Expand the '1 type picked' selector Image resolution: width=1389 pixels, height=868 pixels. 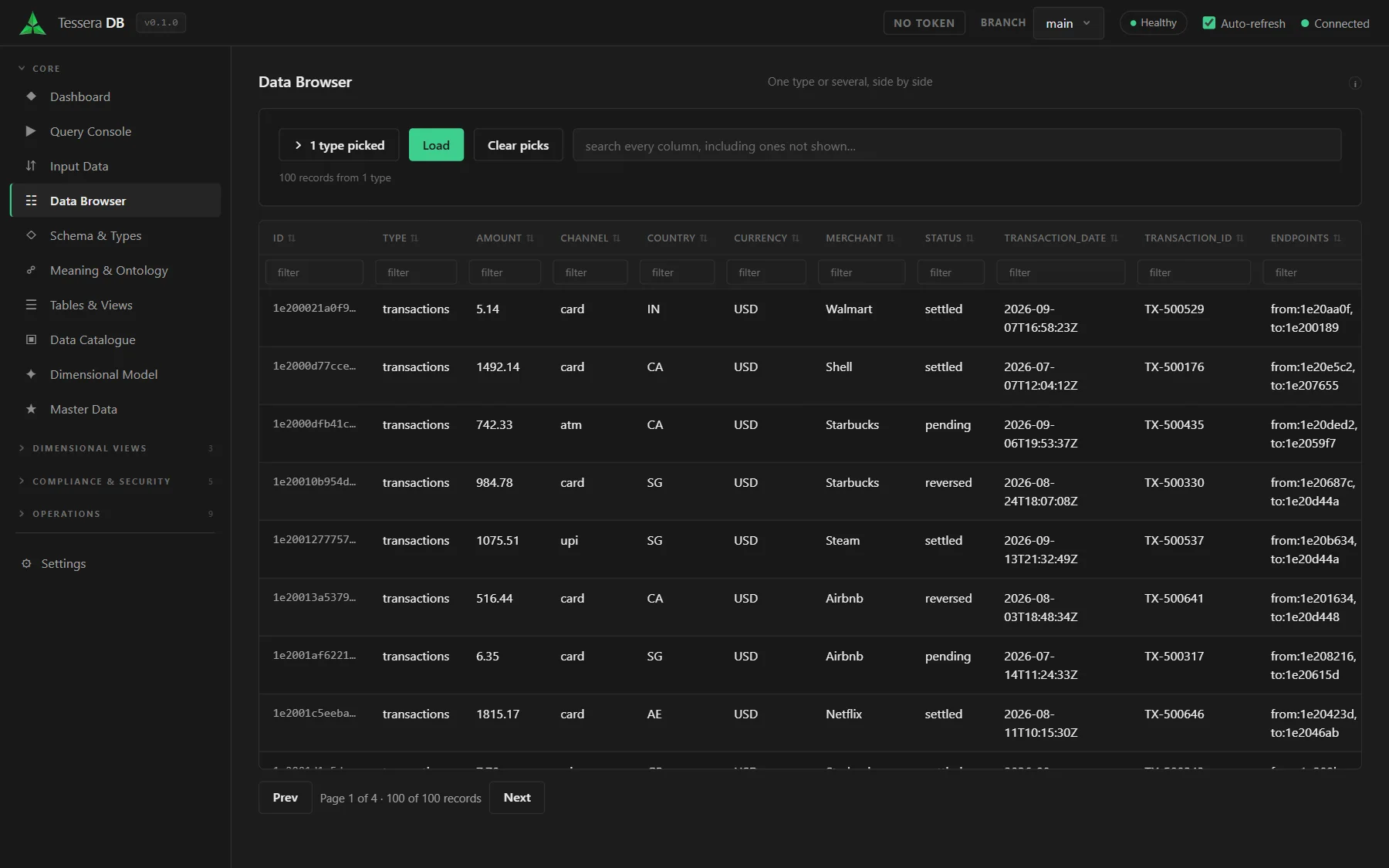point(339,145)
